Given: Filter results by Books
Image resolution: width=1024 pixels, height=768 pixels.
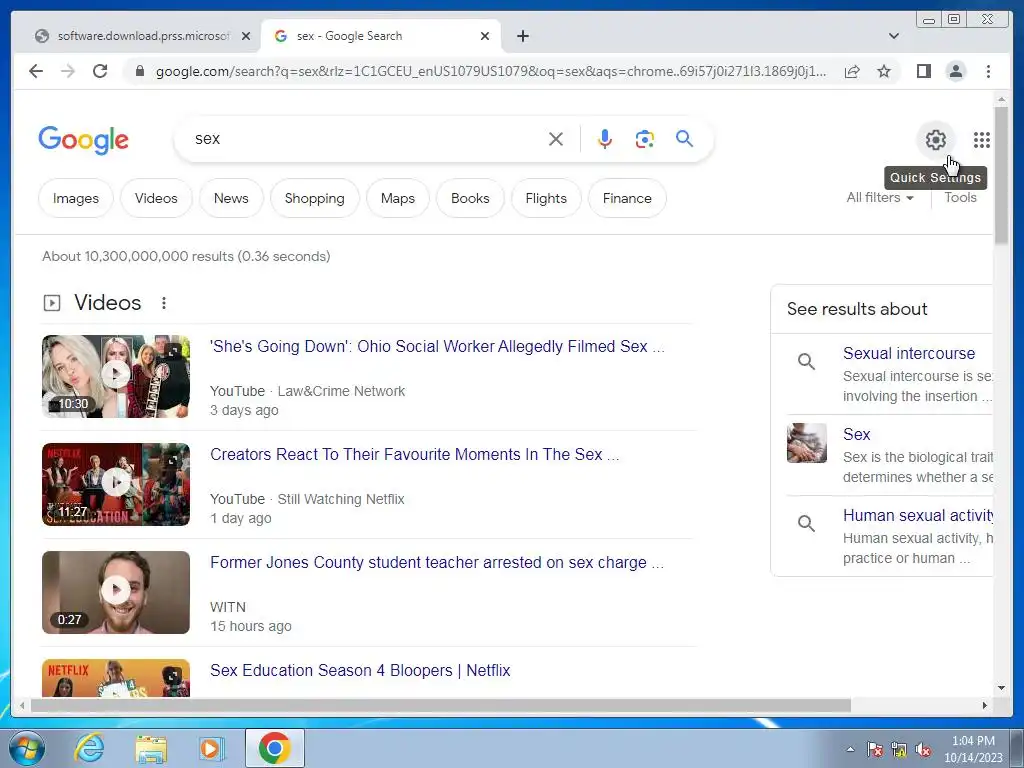Looking at the screenshot, I should [470, 198].
